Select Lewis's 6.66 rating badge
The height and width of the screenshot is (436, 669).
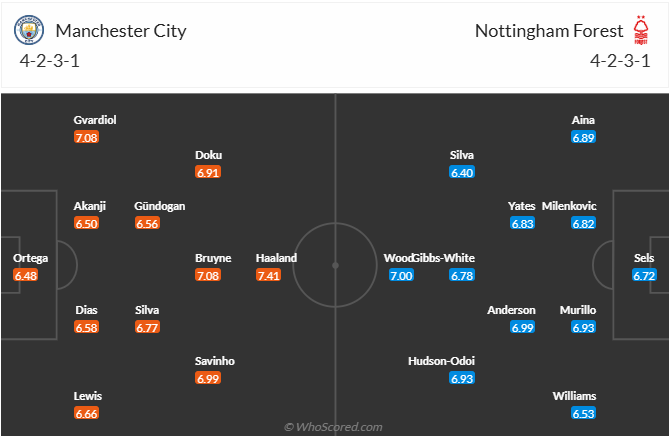86,413
